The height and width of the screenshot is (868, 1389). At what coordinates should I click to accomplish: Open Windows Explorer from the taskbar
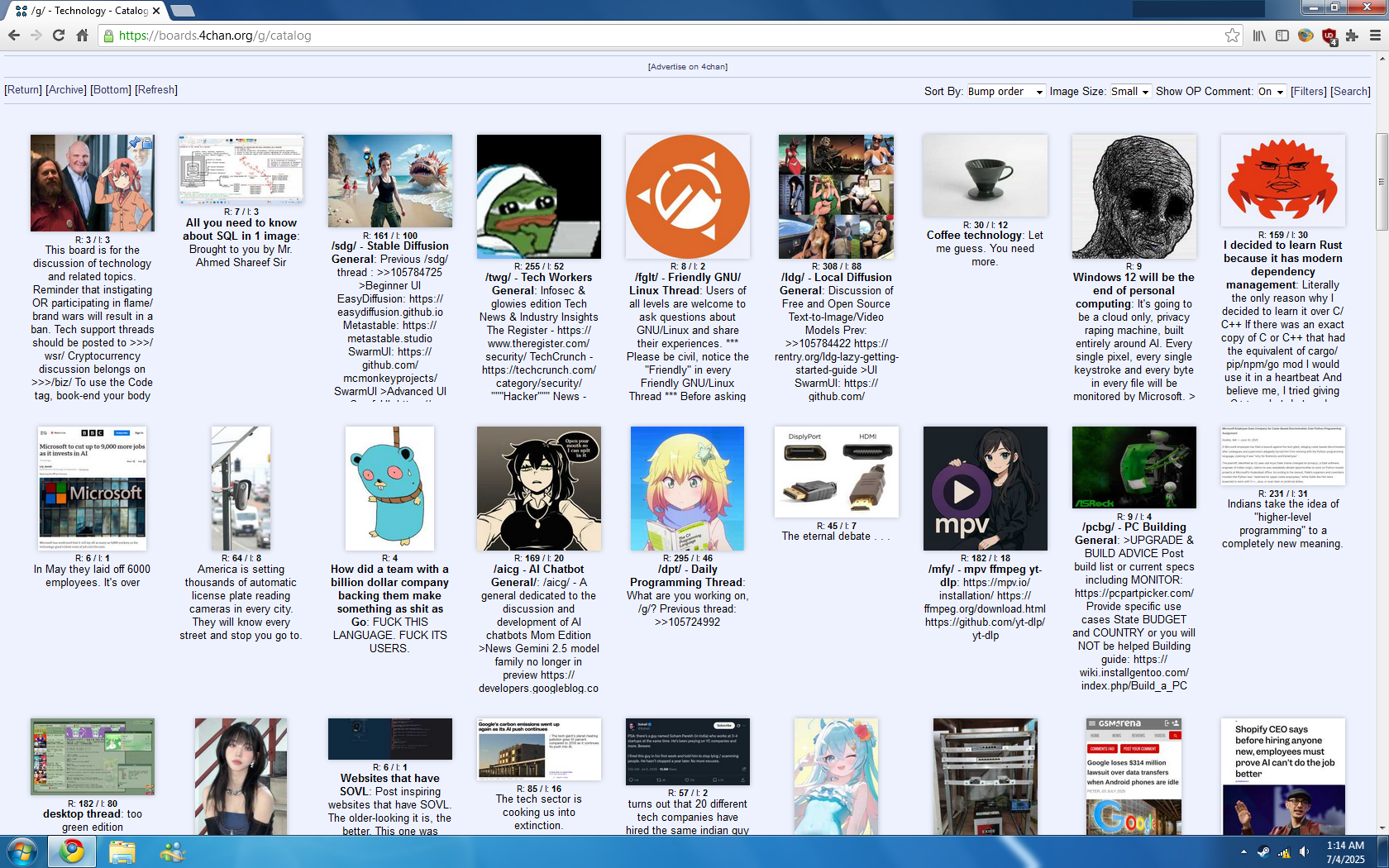click(x=122, y=851)
